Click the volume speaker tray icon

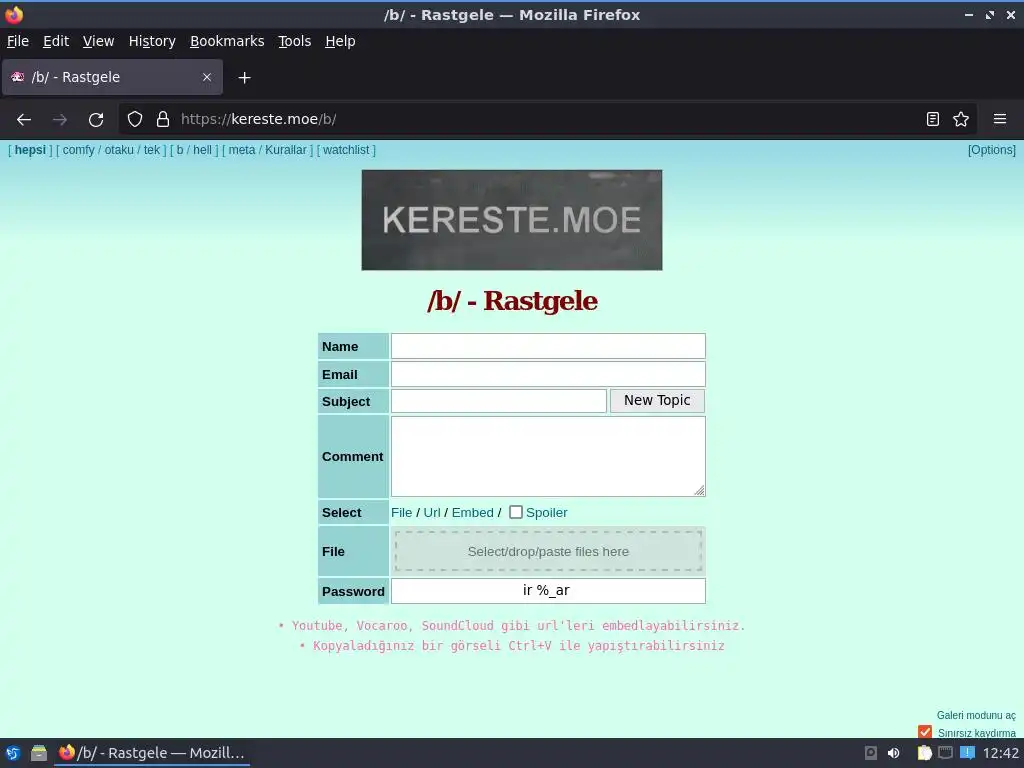(x=894, y=753)
